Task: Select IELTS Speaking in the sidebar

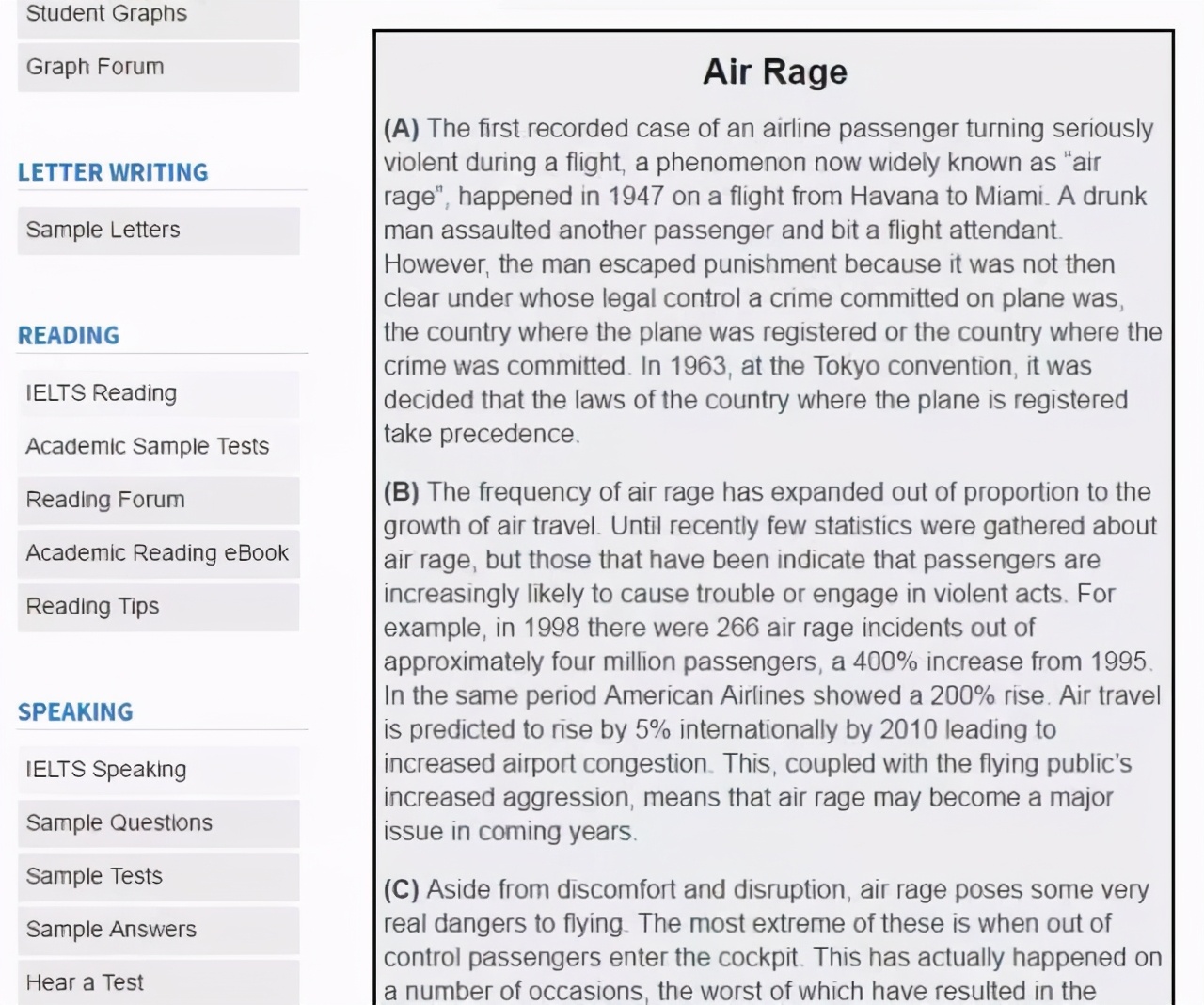Action: tap(158, 770)
